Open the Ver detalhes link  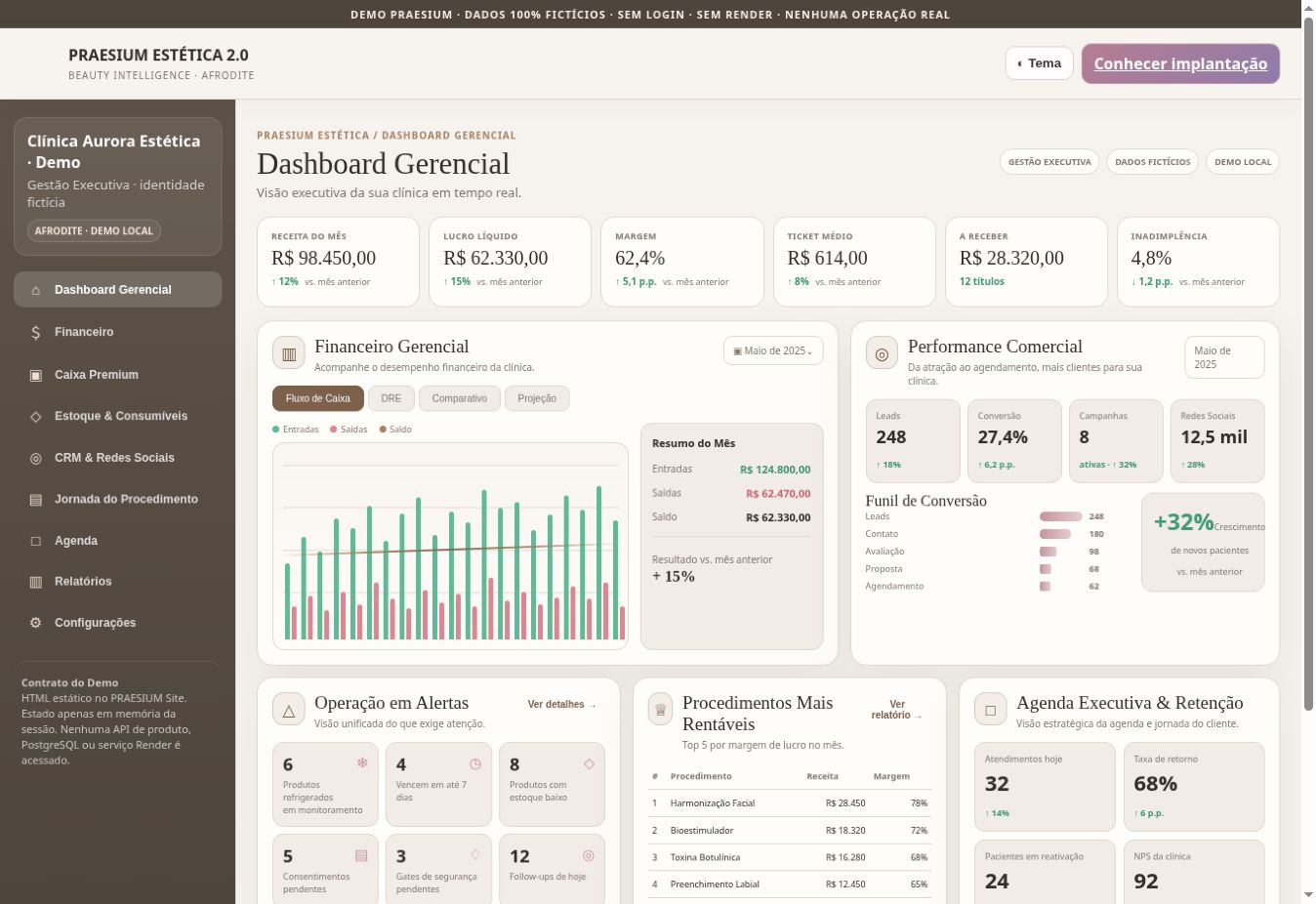561,704
